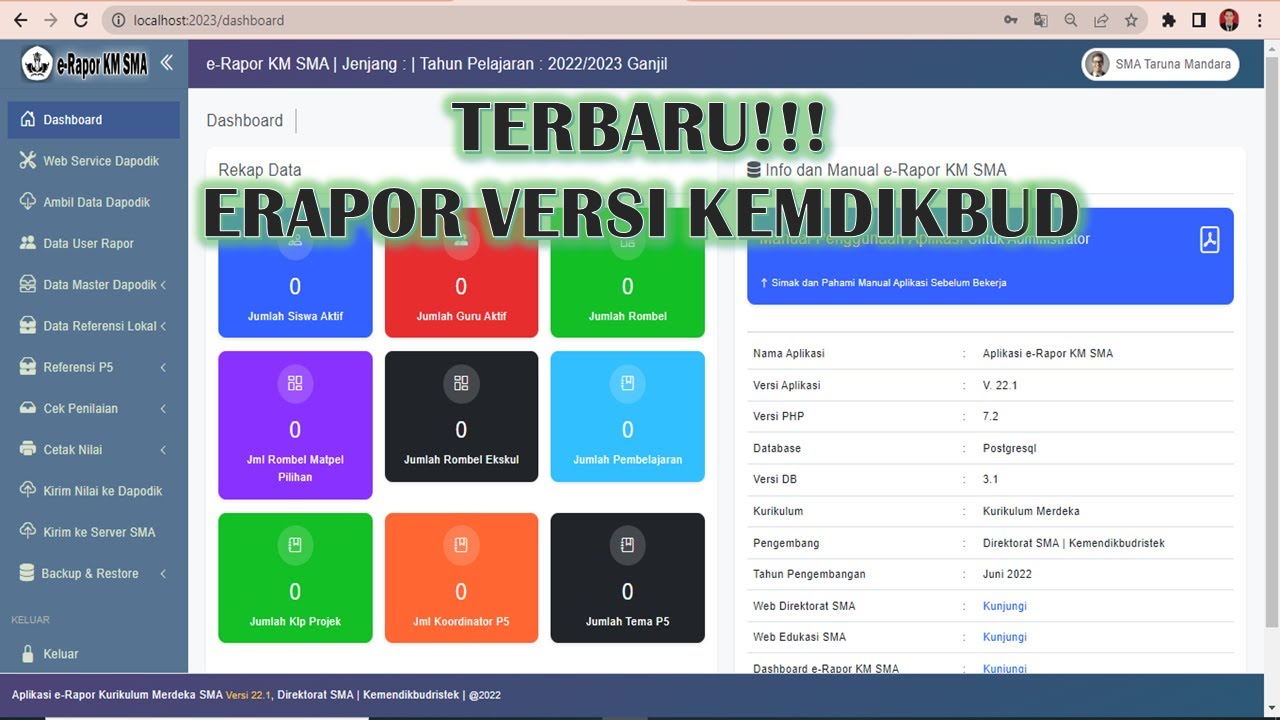1280x720 pixels.
Task: Click the Kurikulum Merdeka value text
Action: (x=1031, y=511)
